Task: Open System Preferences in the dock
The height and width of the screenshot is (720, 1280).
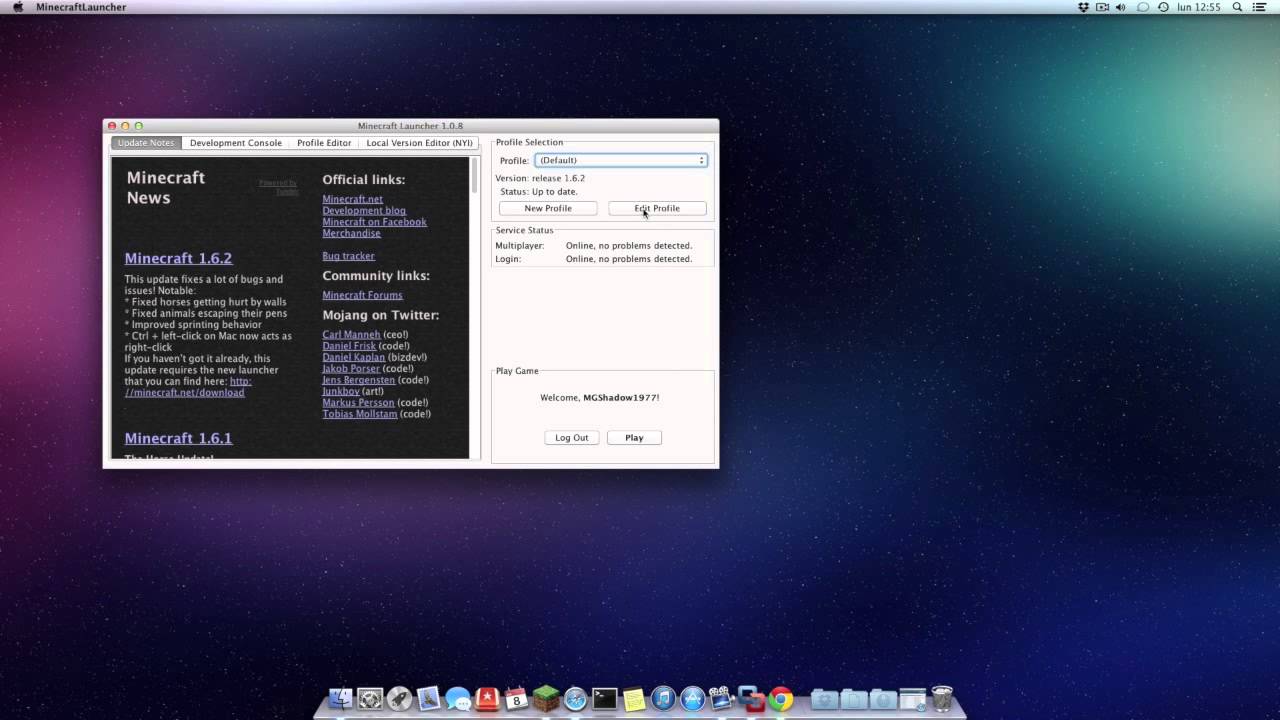Action: point(371,698)
